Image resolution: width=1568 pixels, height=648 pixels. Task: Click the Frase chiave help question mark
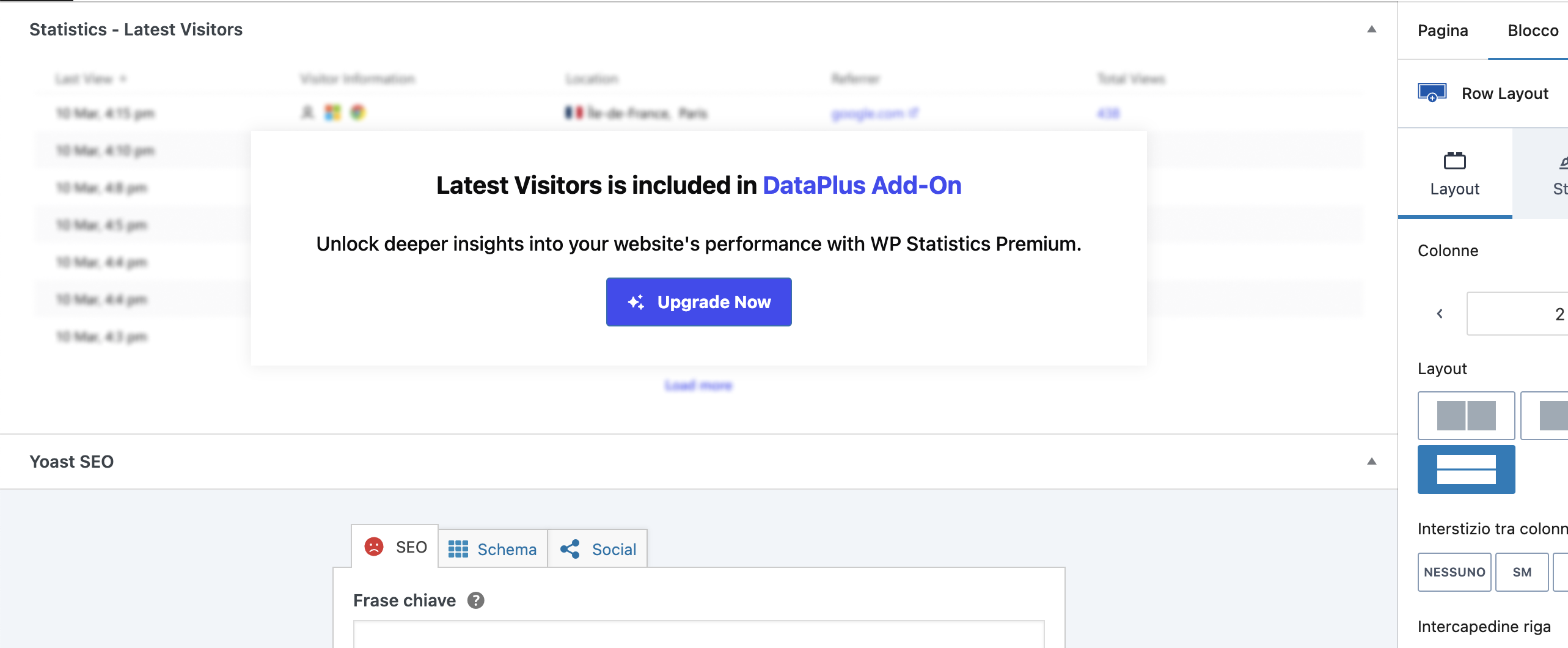tap(476, 600)
